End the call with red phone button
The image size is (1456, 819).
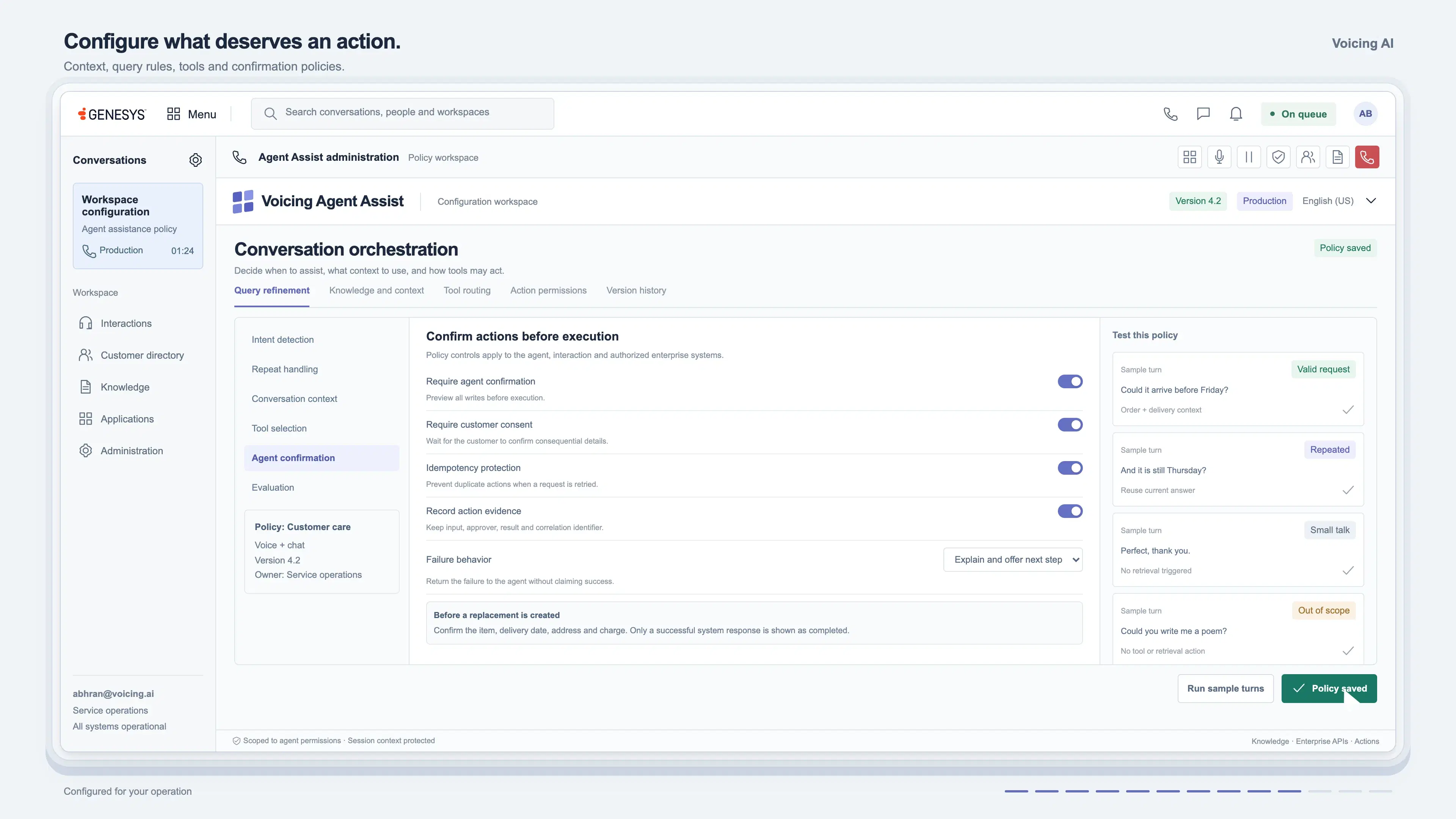(x=1367, y=157)
